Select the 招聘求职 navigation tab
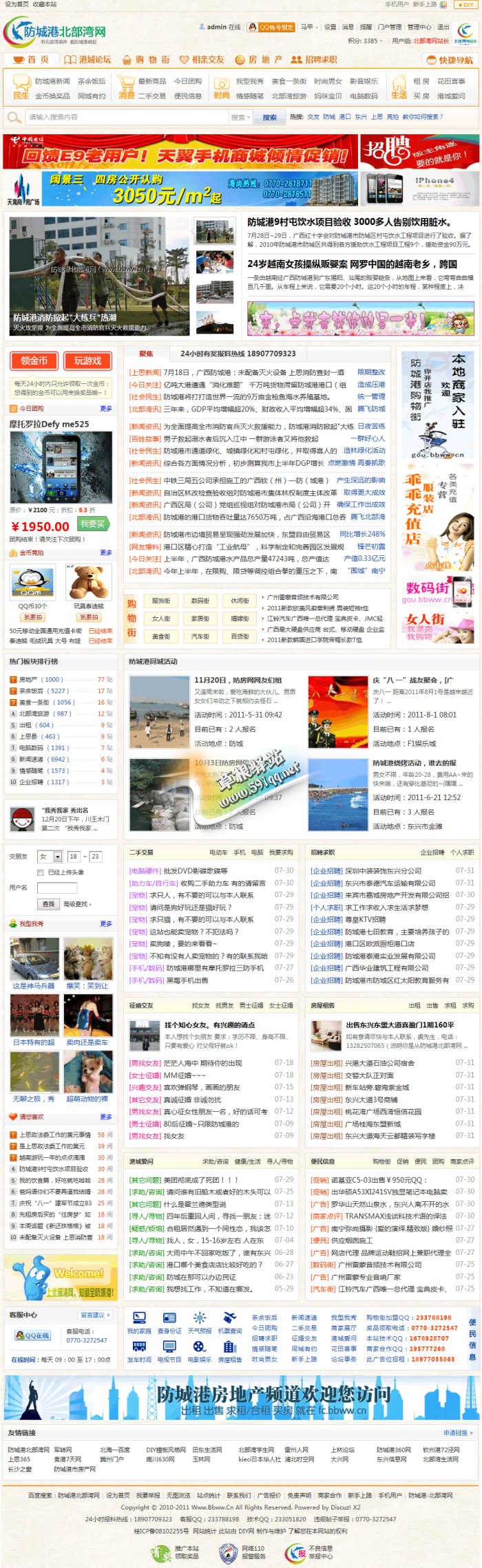This screenshot has height=1568, width=482. pyautogui.click(x=314, y=60)
